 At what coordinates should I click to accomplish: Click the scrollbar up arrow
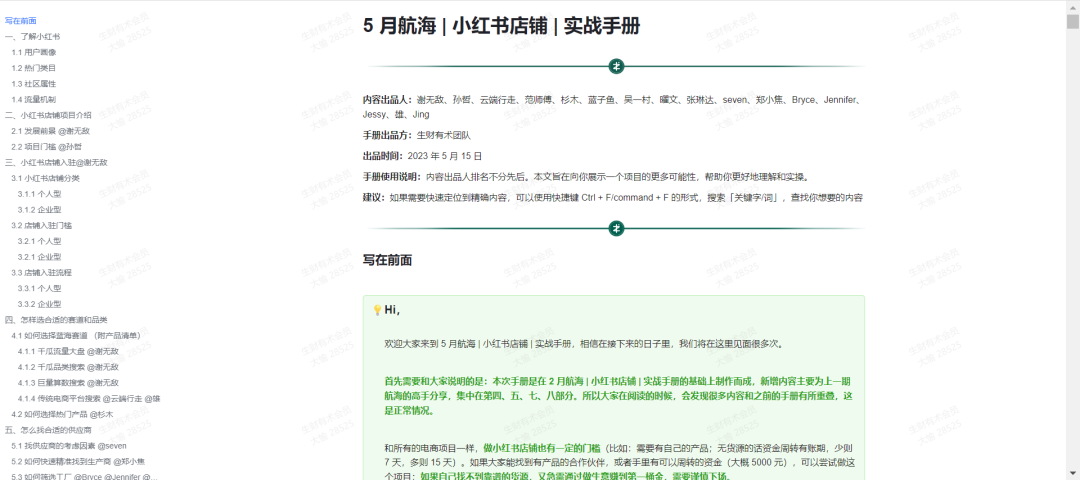point(1072,6)
